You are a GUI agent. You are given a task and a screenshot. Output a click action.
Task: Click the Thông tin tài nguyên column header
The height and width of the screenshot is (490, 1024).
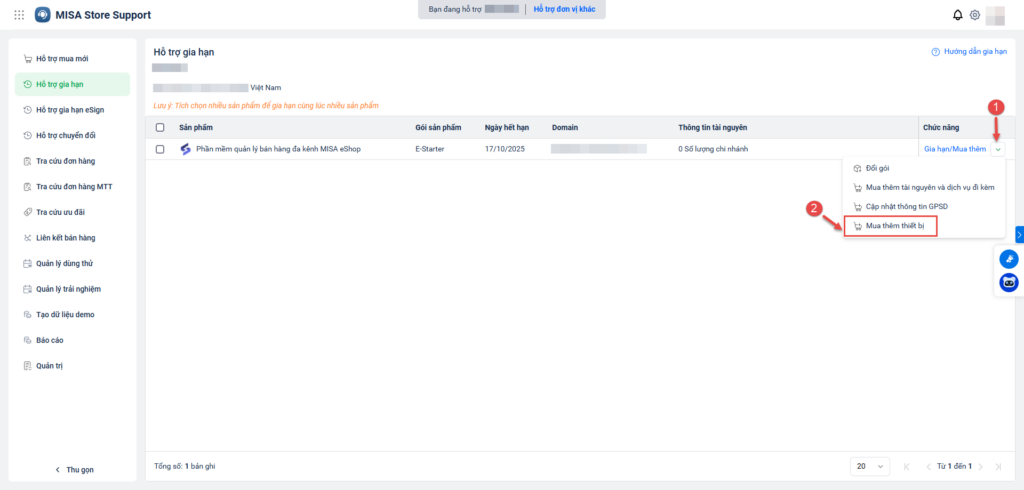[712, 127]
